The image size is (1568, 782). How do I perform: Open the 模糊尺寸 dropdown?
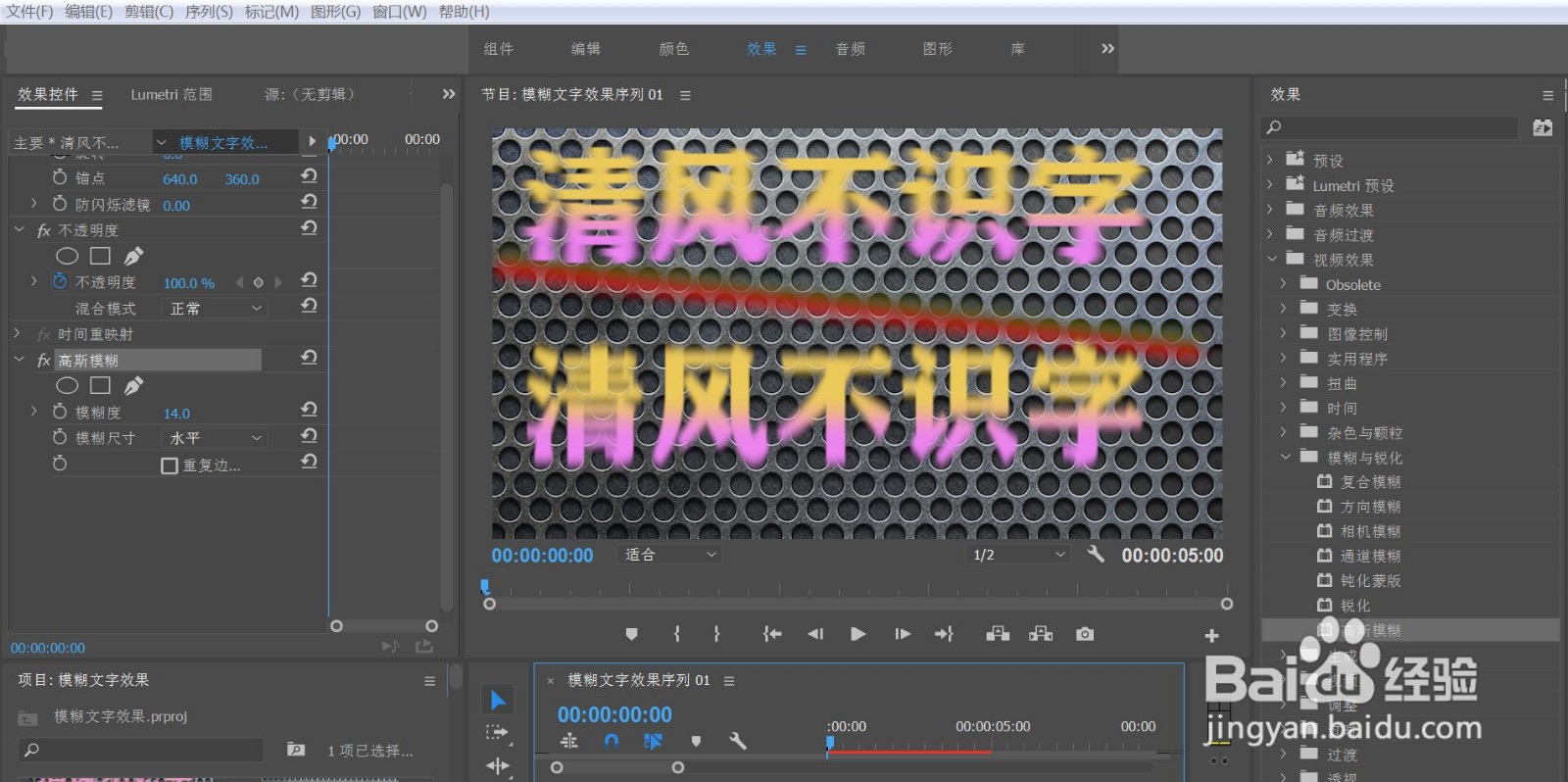216,438
